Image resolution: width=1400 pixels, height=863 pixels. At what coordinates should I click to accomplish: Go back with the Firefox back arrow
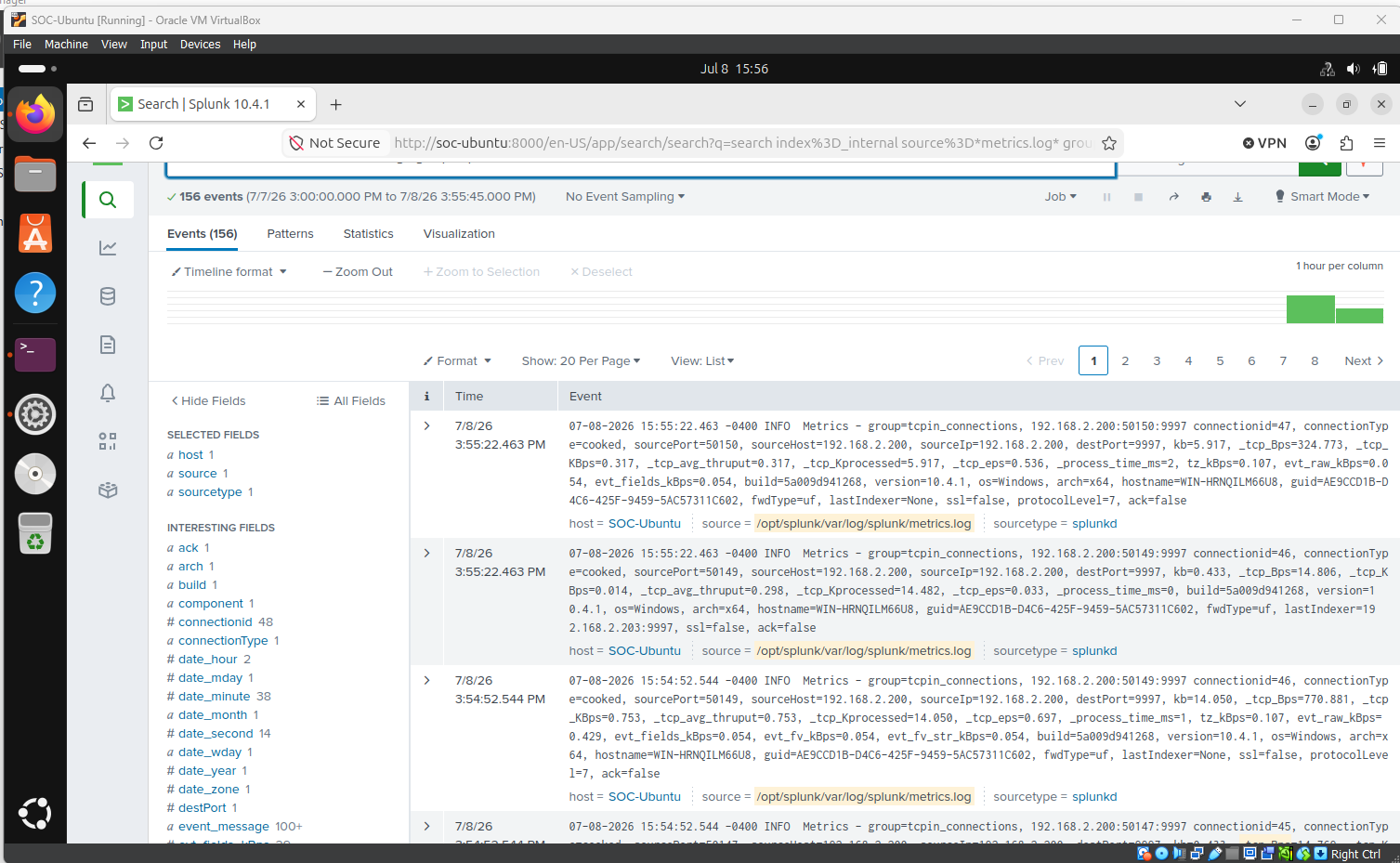[x=89, y=143]
